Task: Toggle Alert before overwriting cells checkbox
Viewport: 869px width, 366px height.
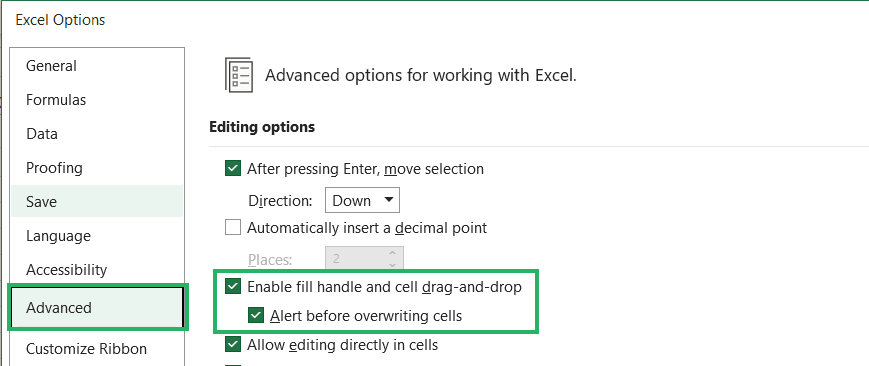Action: 255,316
